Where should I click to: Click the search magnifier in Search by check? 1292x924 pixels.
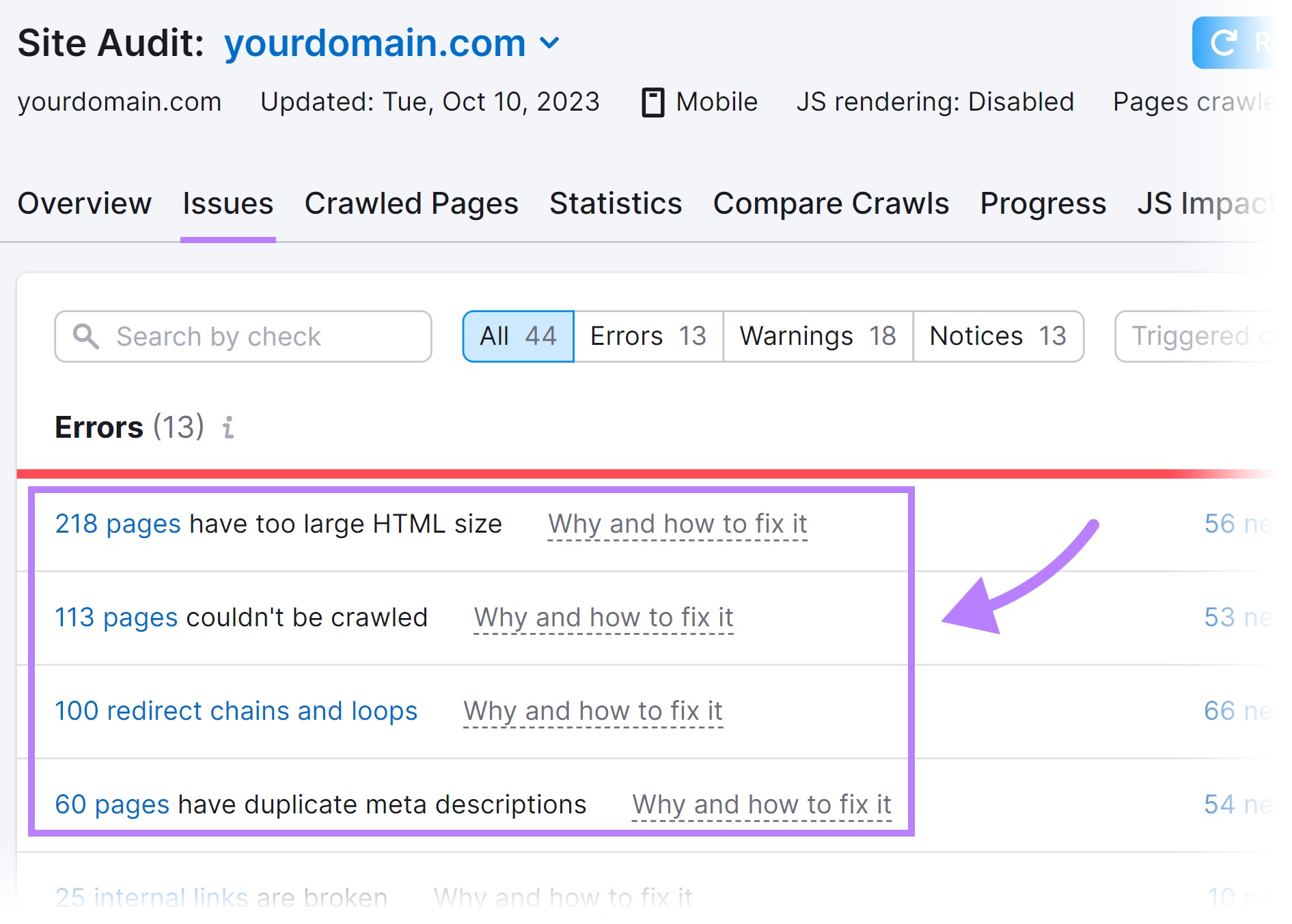coord(85,335)
